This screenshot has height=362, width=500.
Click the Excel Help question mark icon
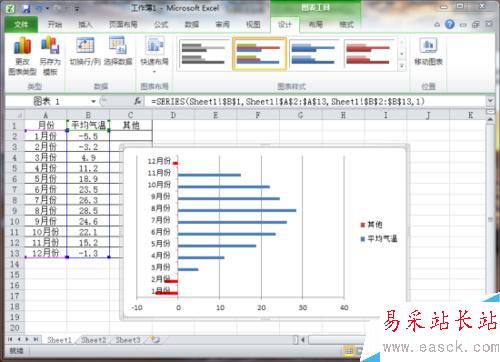[x=450, y=24]
